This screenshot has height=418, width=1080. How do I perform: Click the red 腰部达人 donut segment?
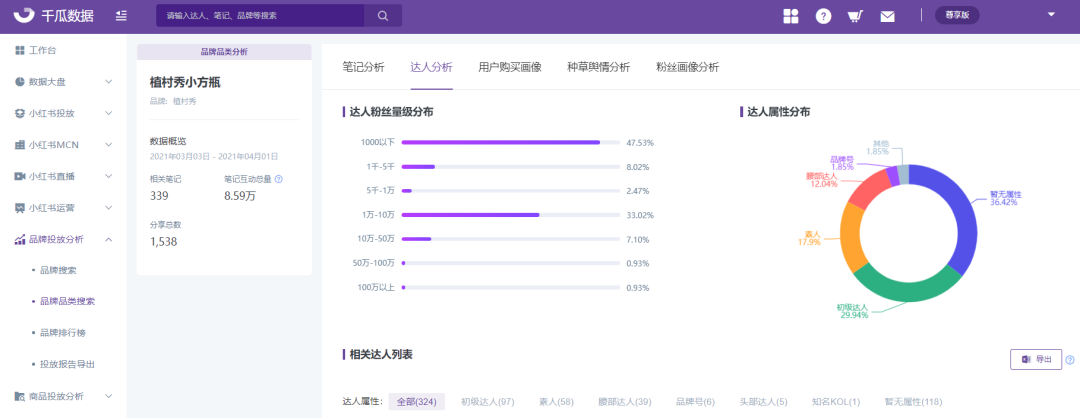coord(867,189)
